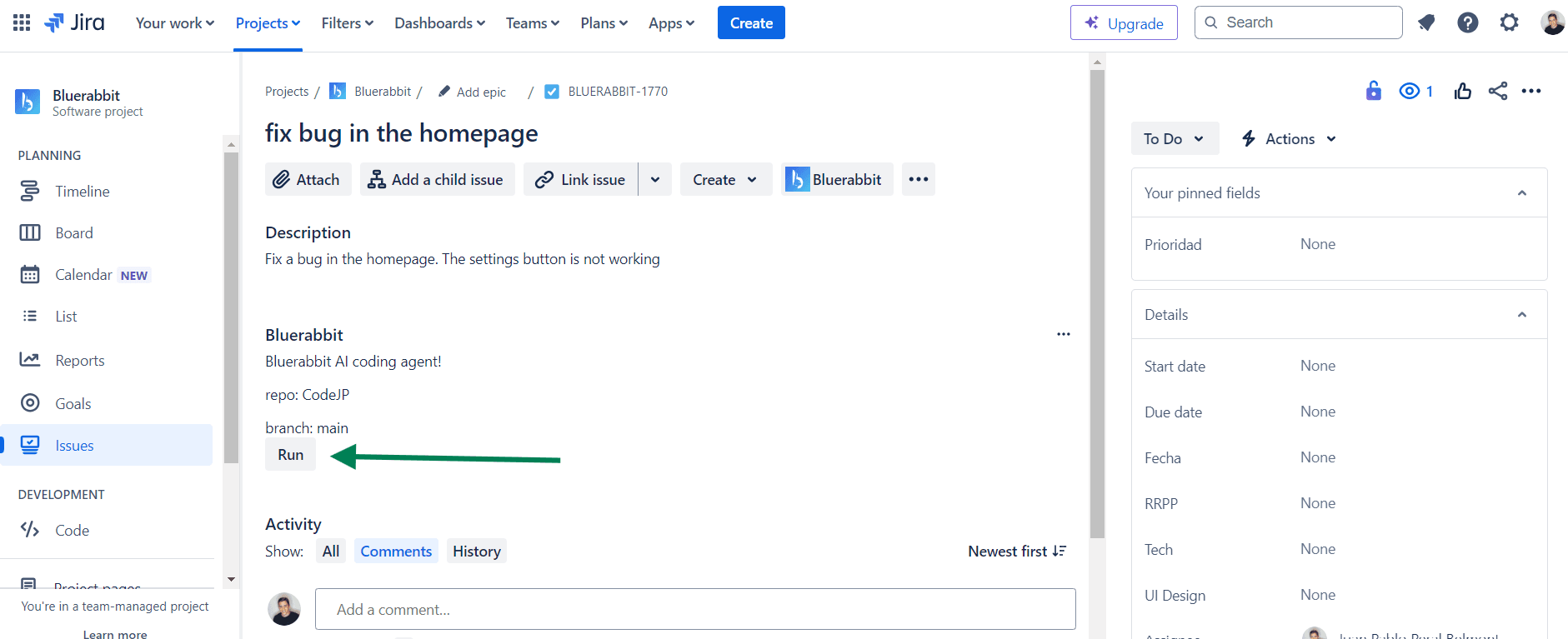Switch to the History activity tab
This screenshot has width=1568, height=639.
[x=476, y=552]
